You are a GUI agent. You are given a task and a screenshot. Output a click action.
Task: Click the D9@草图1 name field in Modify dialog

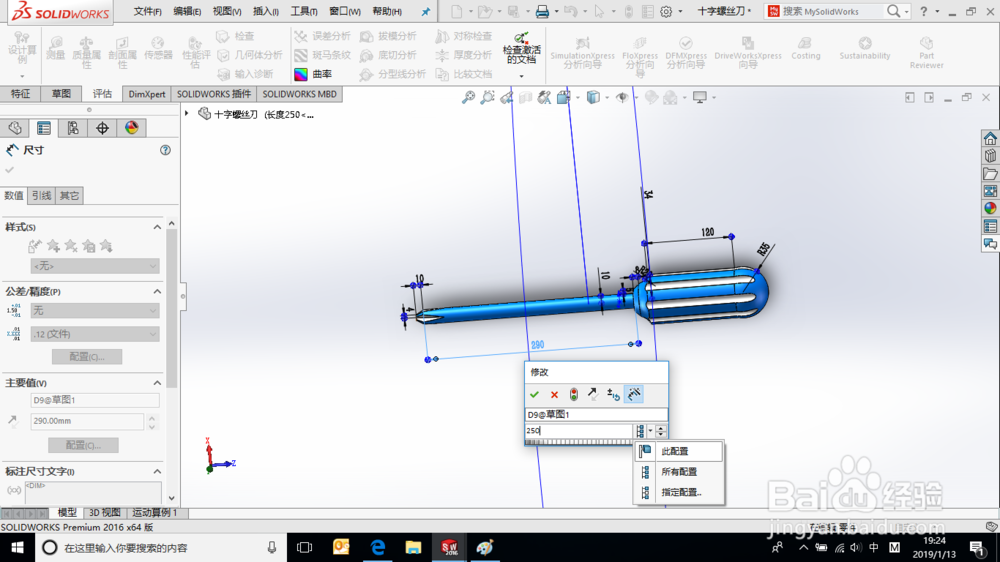596,415
